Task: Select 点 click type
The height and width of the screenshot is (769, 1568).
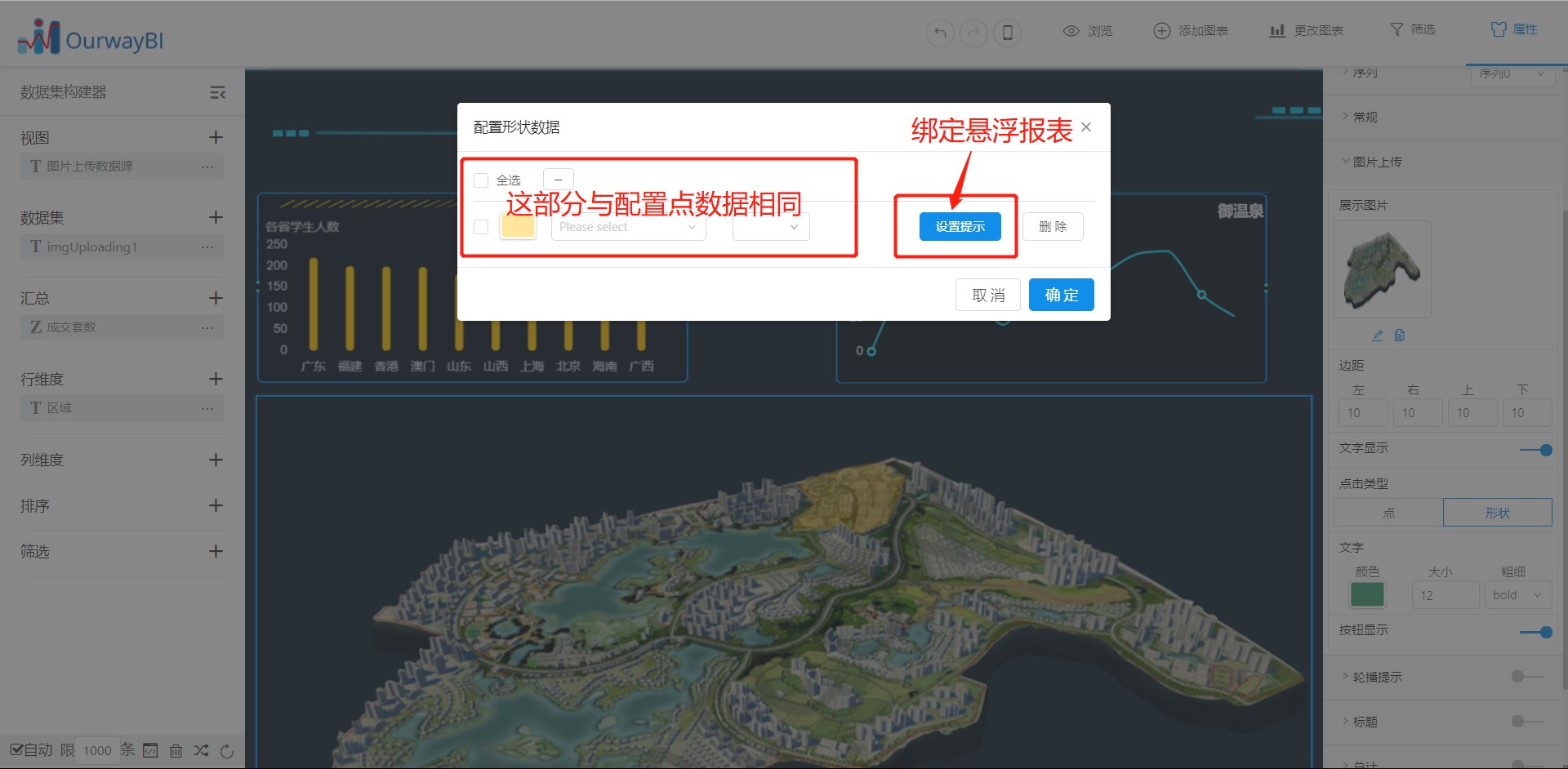Action: pyautogui.click(x=1389, y=513)
